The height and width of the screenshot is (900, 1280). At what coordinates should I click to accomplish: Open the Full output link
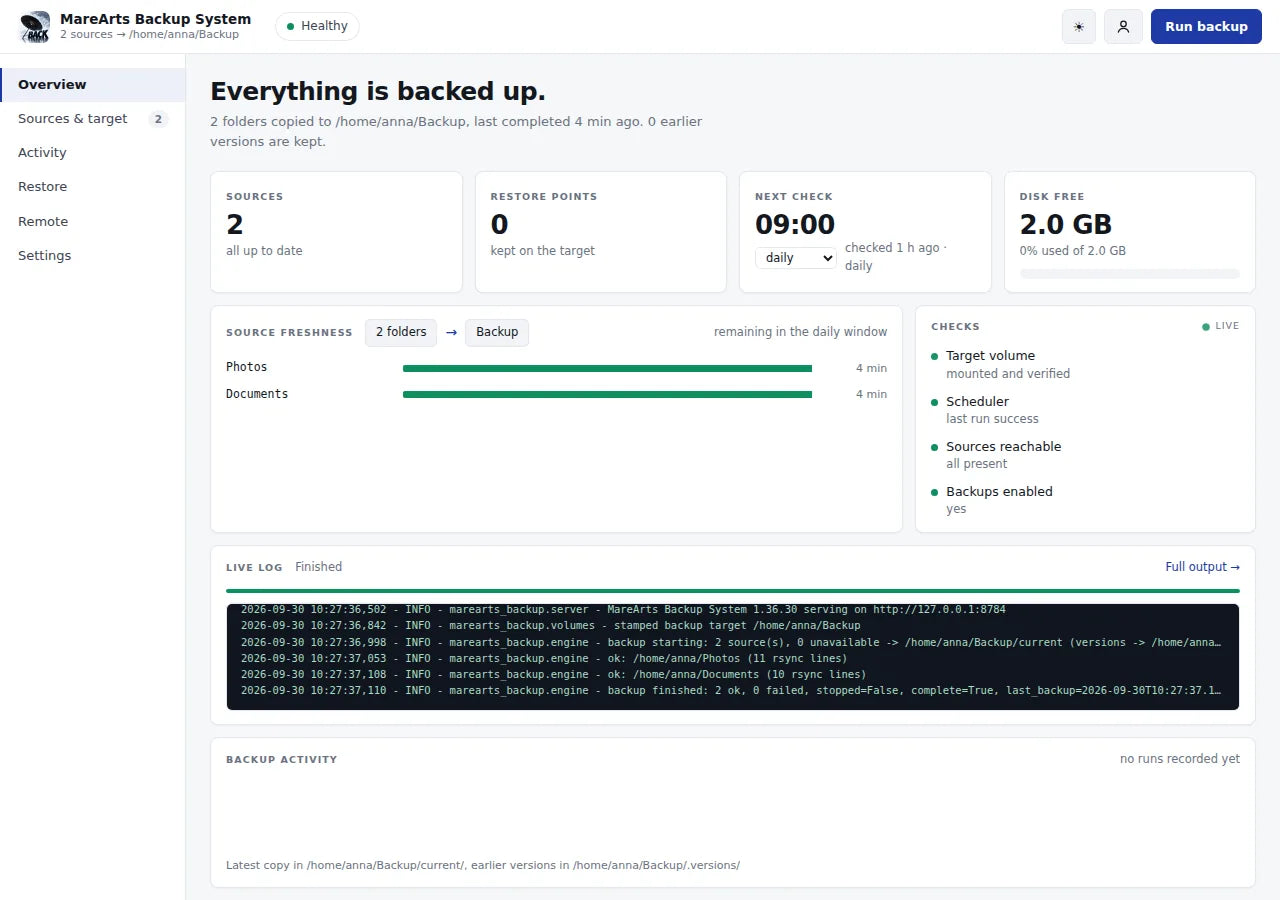point(1202,567)
